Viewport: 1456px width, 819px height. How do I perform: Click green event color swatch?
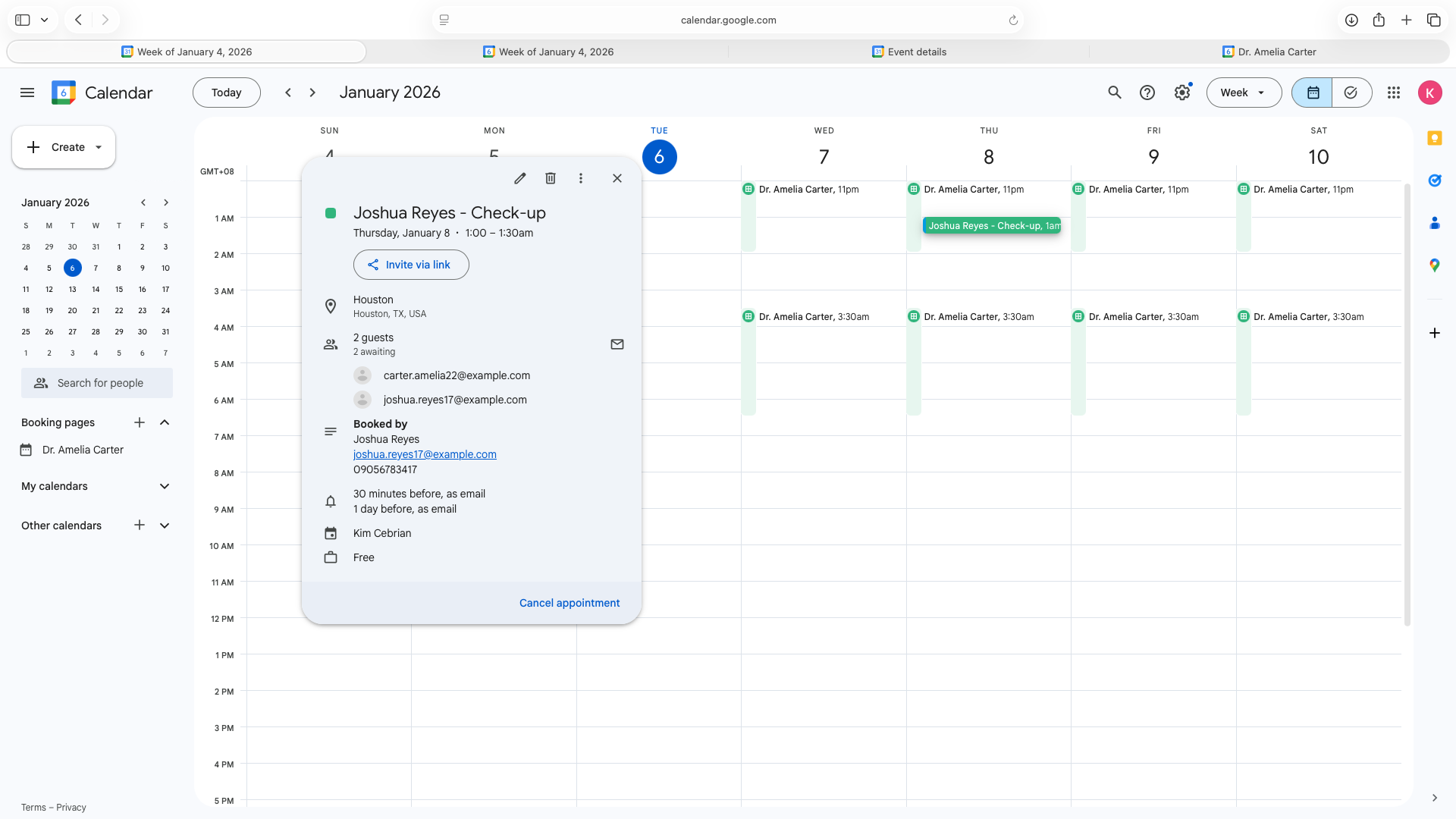coord(331,213)
